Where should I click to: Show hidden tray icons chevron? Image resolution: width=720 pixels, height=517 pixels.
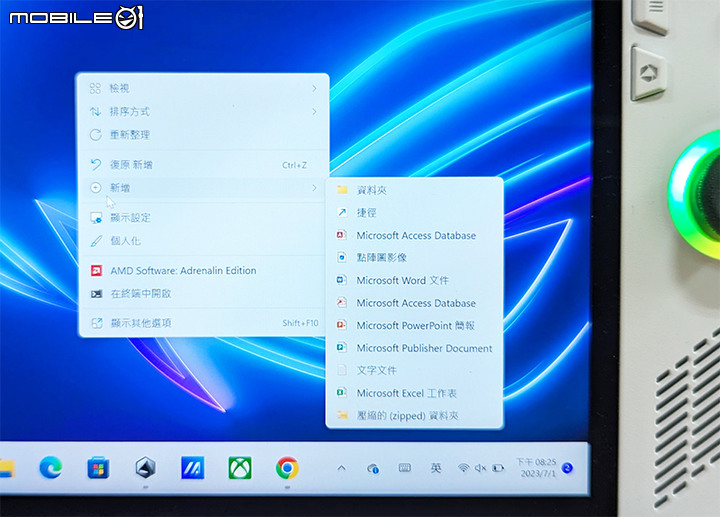[341, 468]
